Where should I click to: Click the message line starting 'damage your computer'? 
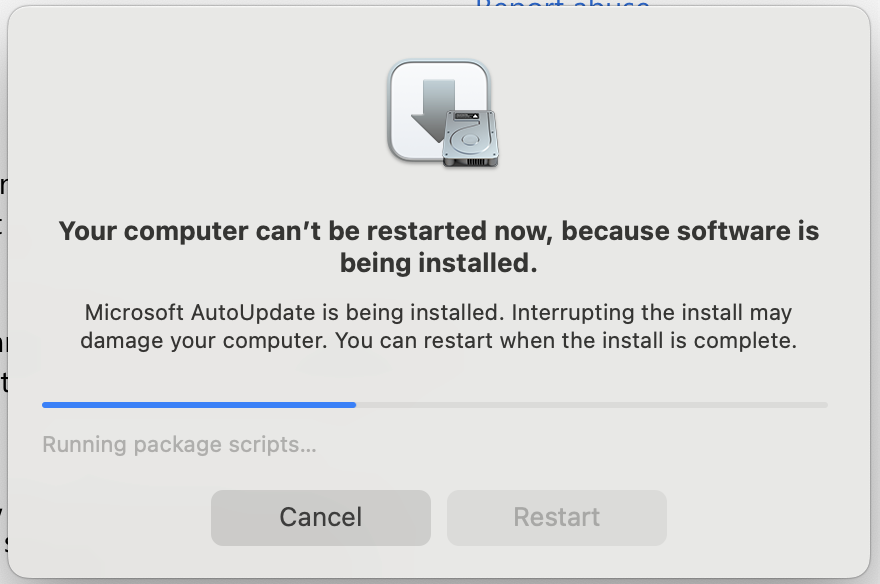coord(439,341)
